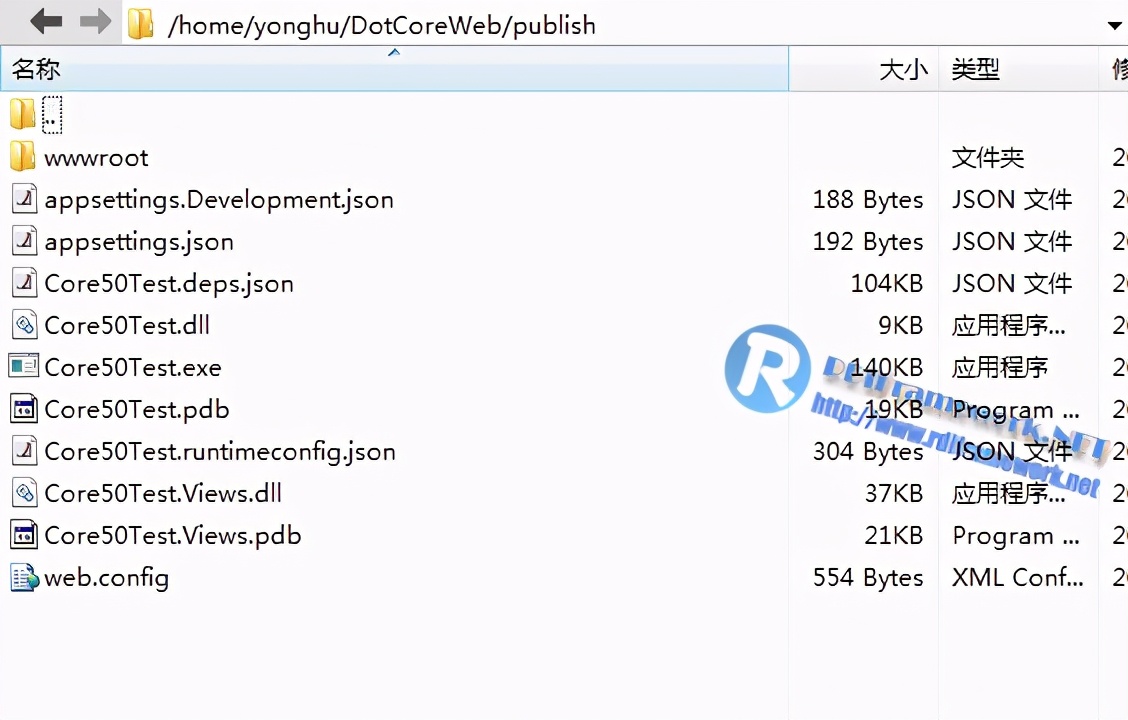Image resolution: width=1128 pixels, height=720 pixels.
Task: Select the wwwroot folder name
Action: [96, 158]
